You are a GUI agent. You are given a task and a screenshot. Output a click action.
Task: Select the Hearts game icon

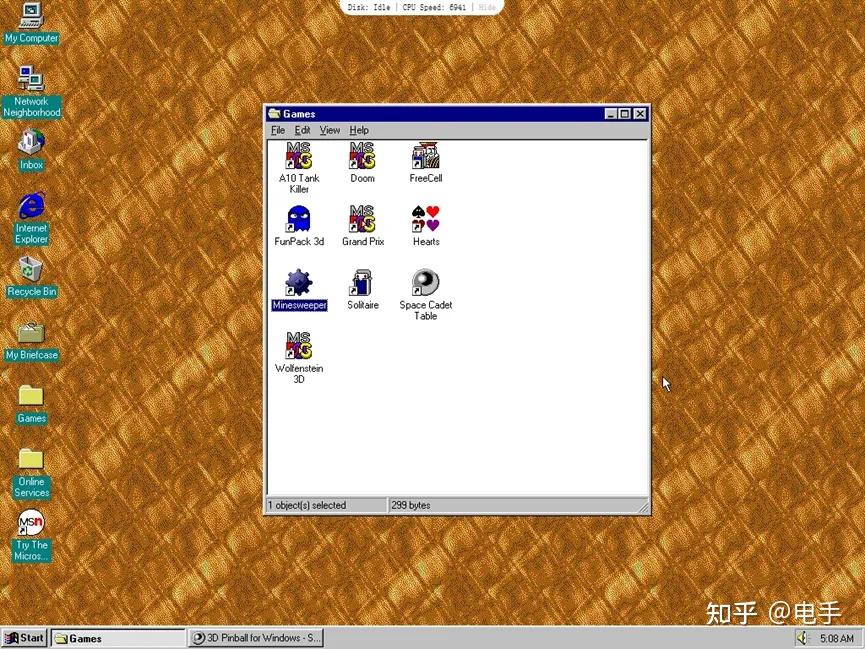coord(425,222)
